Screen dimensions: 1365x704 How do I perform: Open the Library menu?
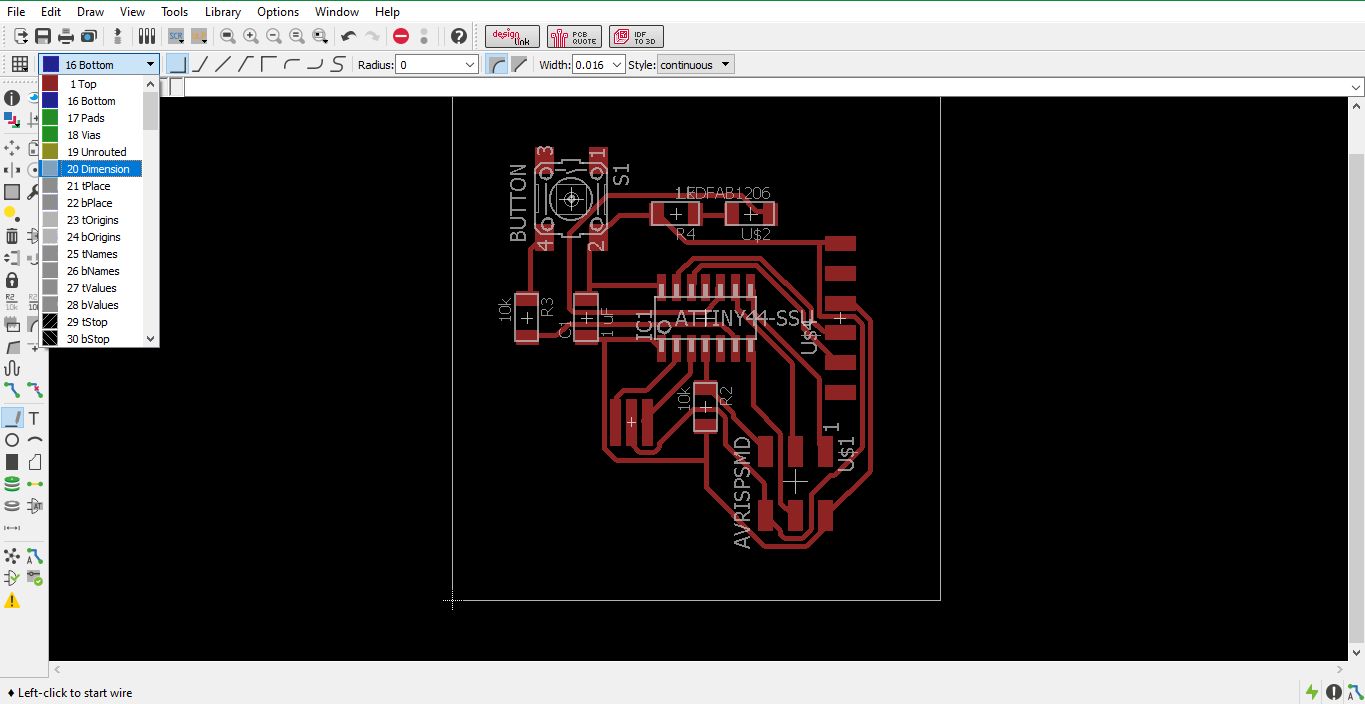[222, 12]
